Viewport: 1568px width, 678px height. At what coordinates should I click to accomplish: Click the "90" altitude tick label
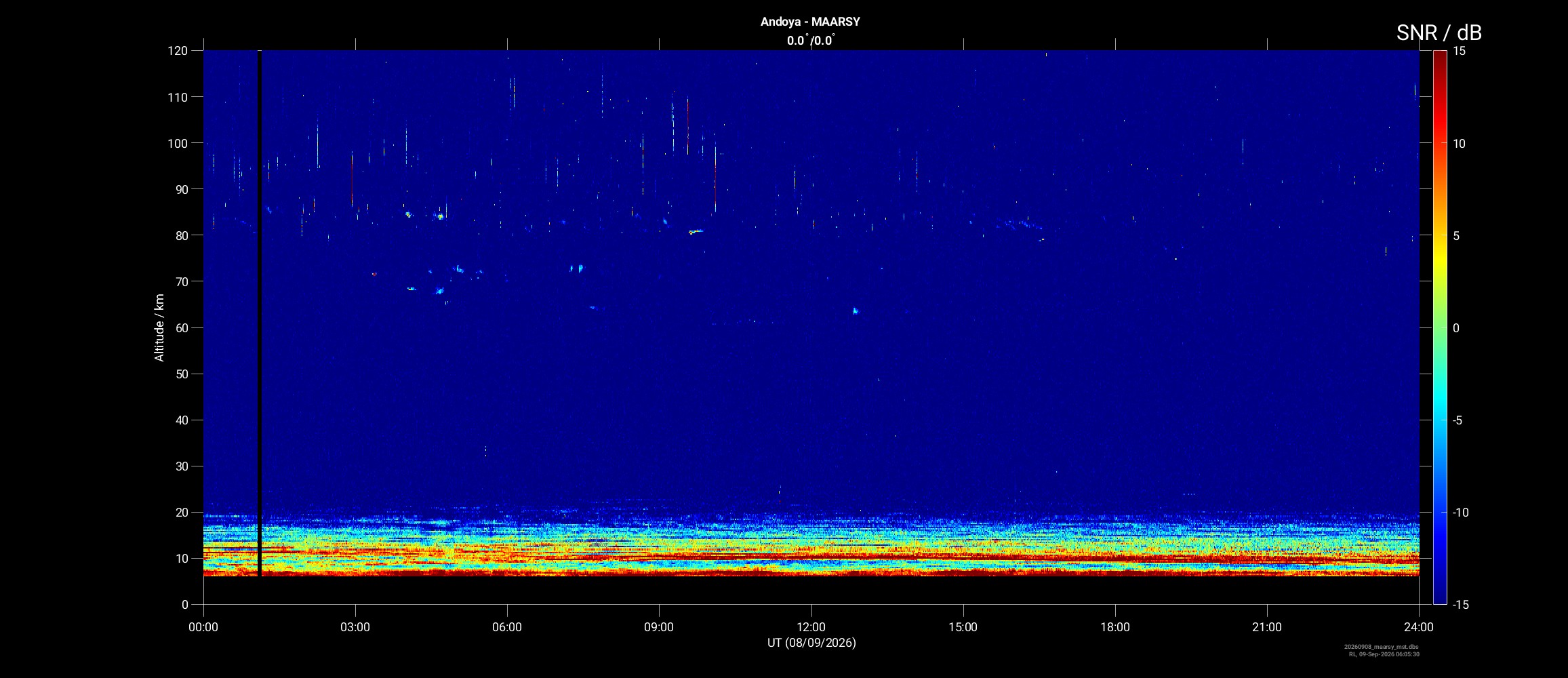click(x=181, y=189)
